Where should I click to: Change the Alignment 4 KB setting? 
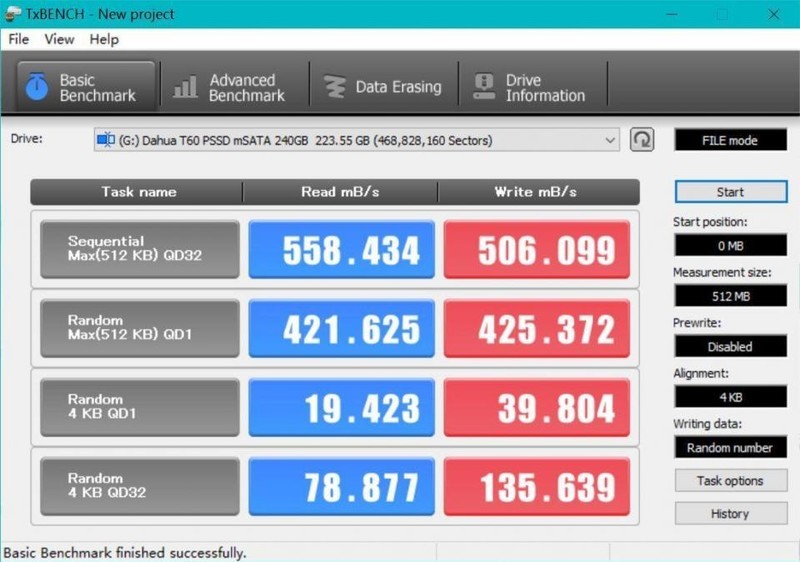click(731, 397)
